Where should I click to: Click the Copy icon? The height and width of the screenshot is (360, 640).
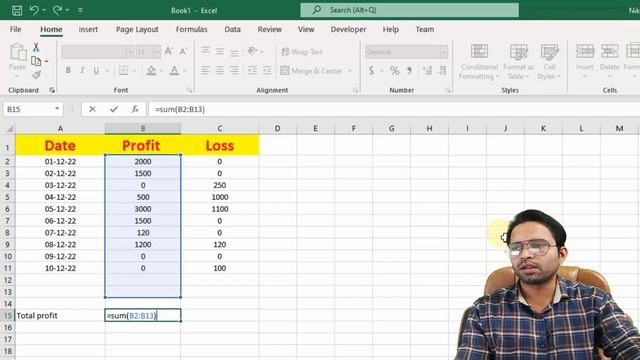click(x=36, y=61)
